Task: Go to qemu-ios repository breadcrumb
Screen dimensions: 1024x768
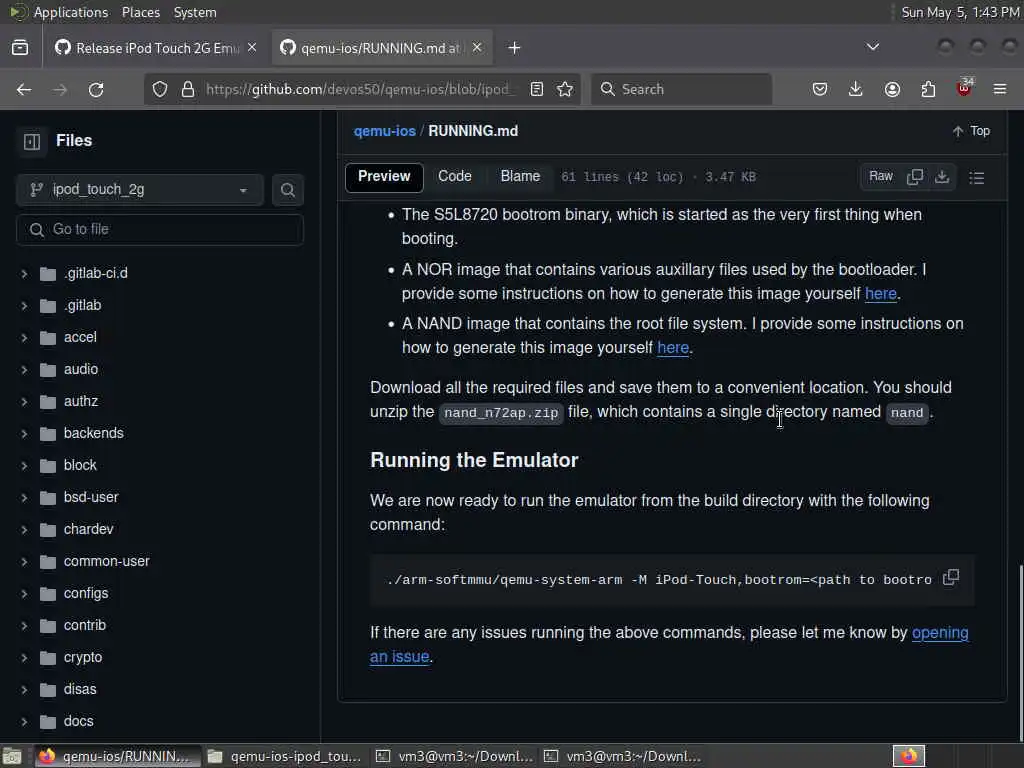Action: click(x=385, y=131)
